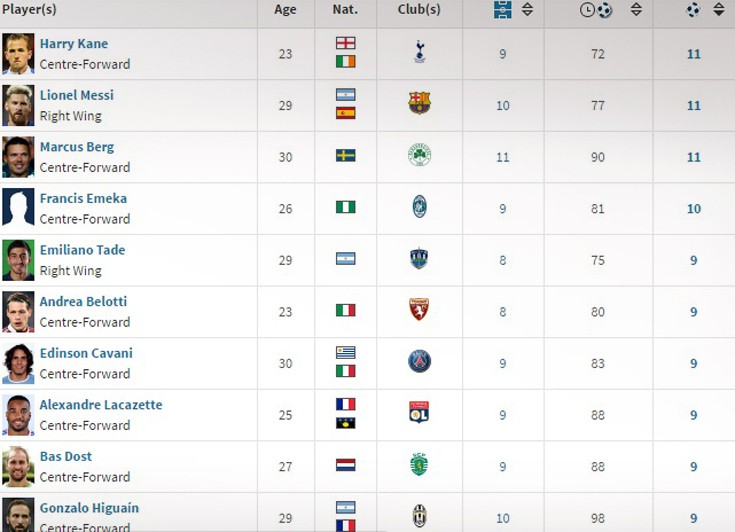Screen dimensions: 735x532
Task: Click the Juventus crest icon
Action: (x=420, y=516)
